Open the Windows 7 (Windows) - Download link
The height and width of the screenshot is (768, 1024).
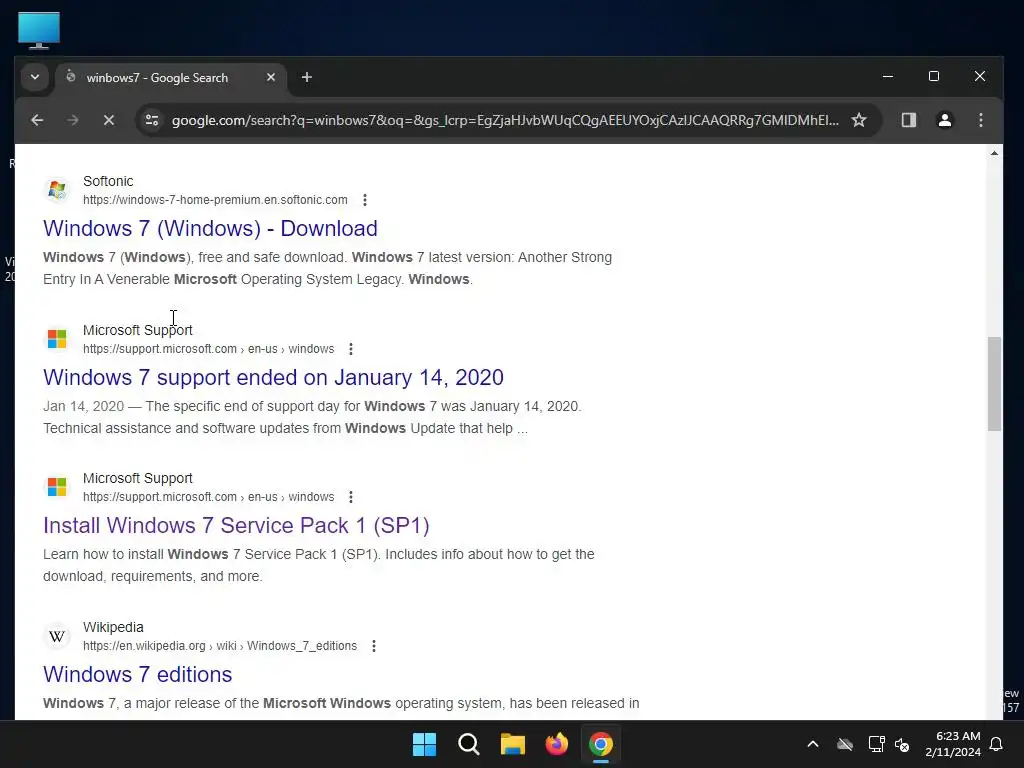tap(210, 229)
